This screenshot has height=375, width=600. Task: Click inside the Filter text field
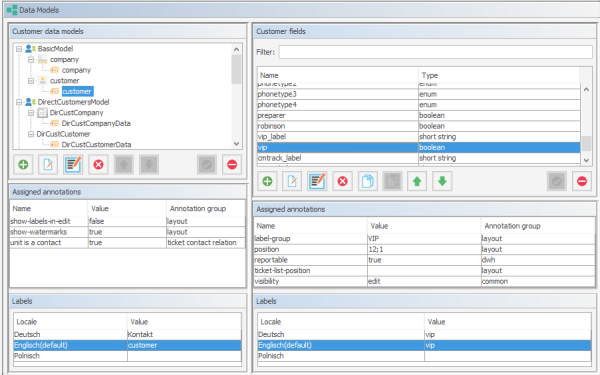pyautogui.click(x=435, y=52)
